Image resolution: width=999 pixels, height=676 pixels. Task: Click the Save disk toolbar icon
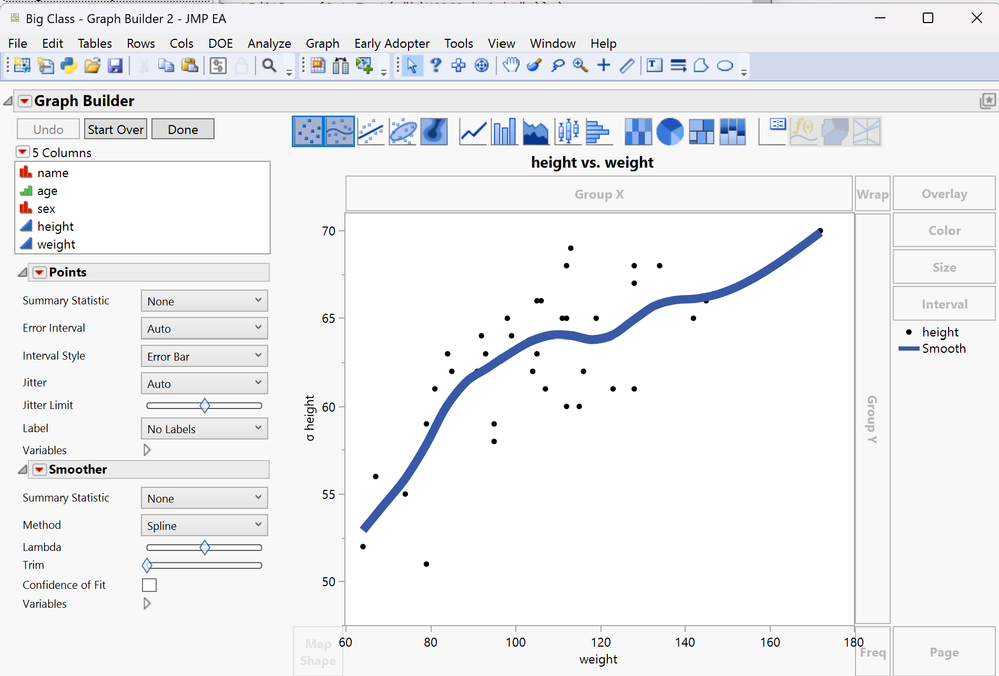[x=115, y=66]
